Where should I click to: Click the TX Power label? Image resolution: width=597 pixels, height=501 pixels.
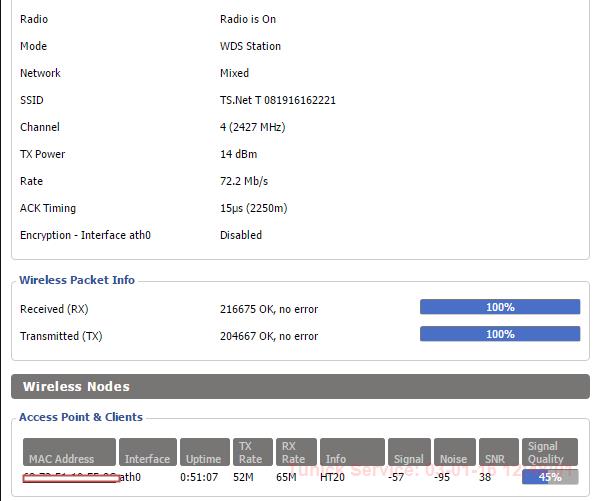(42, 154)
